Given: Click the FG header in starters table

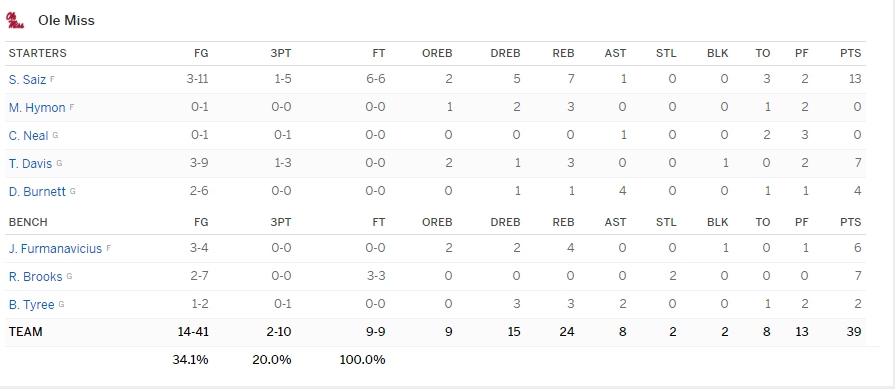Looking at the screenshot, I should point(201,54).
